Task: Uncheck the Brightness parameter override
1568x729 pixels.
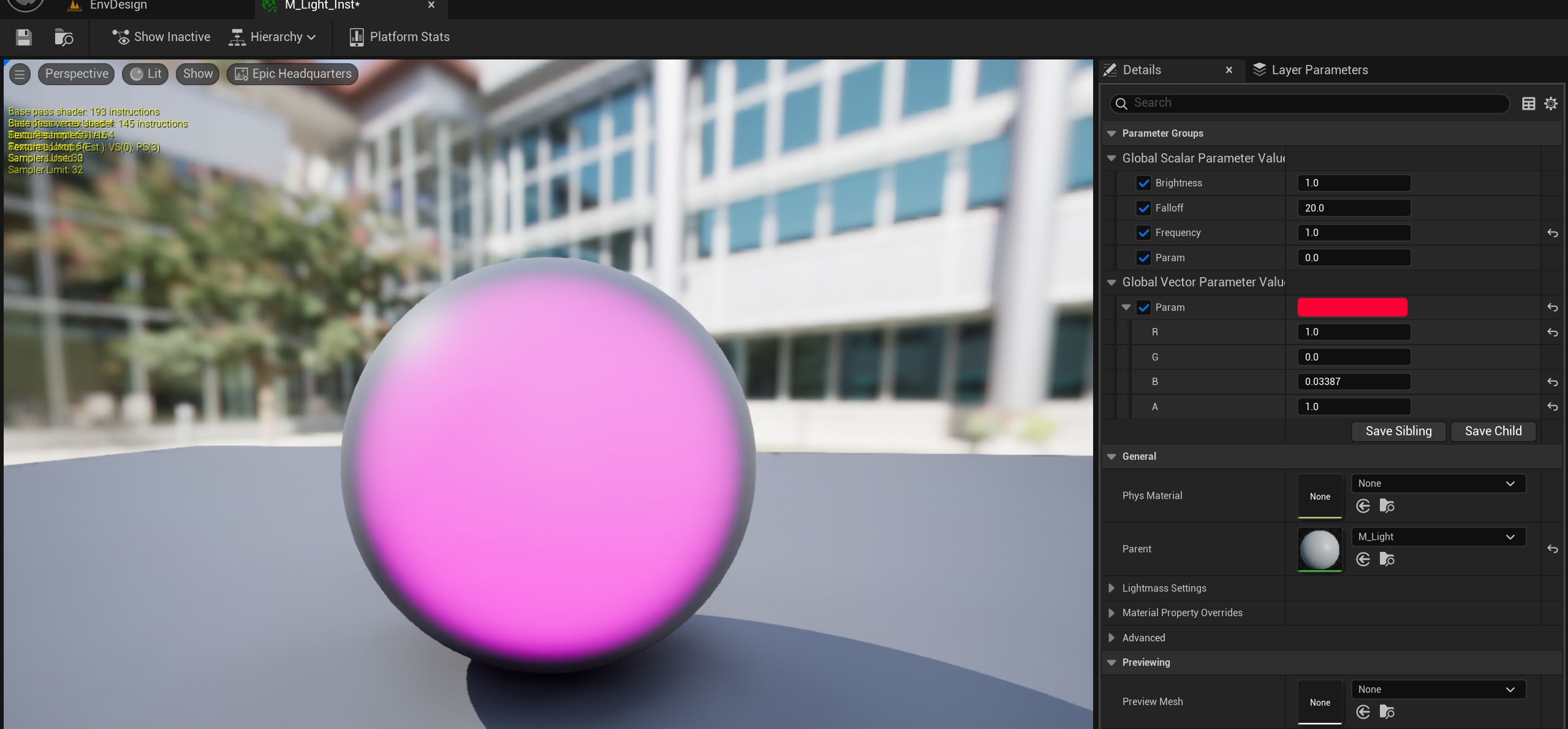Action: [1143, 183]
